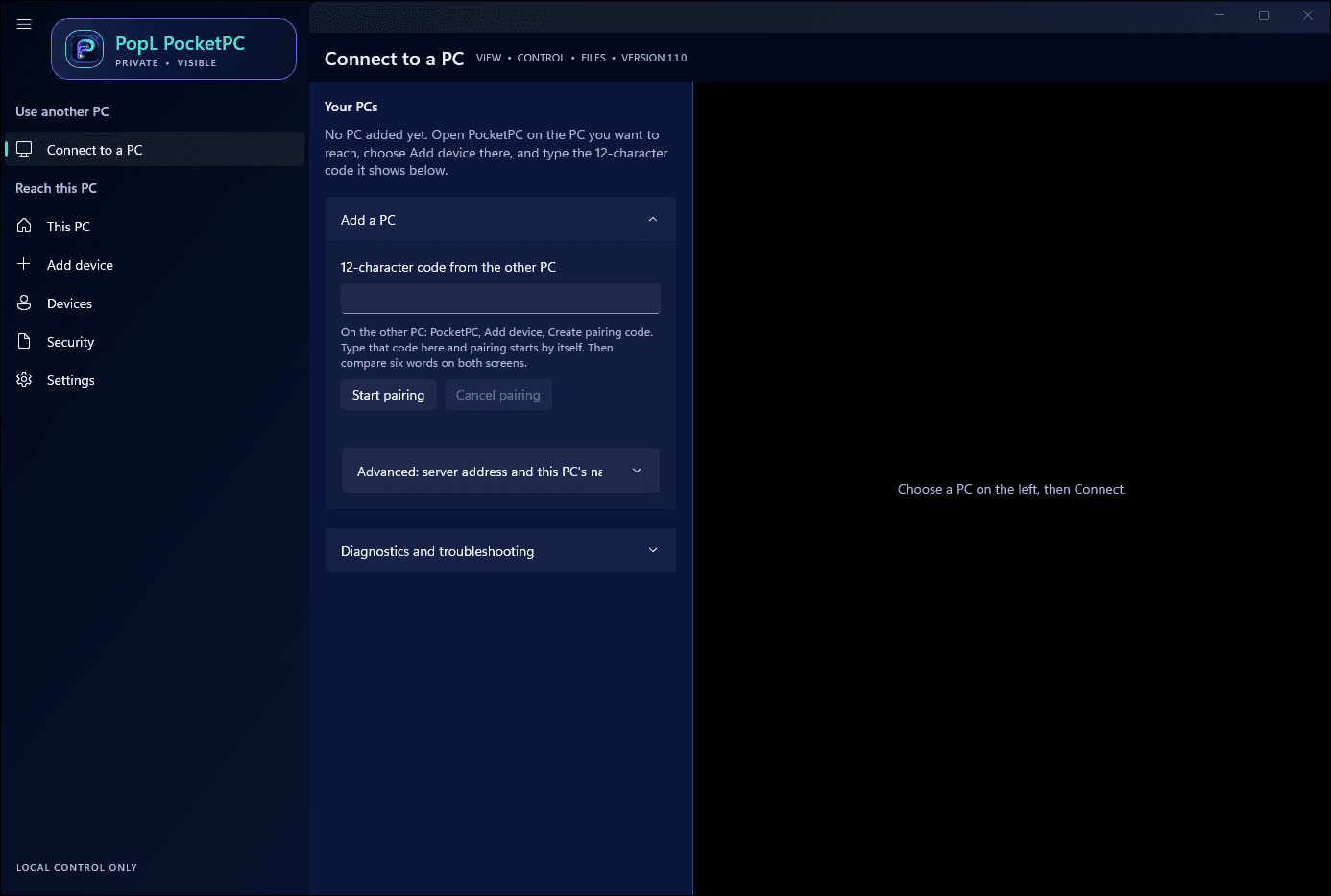Open the Settings page
Viewport: 1331px width, 896px height.
click(155, 380)
